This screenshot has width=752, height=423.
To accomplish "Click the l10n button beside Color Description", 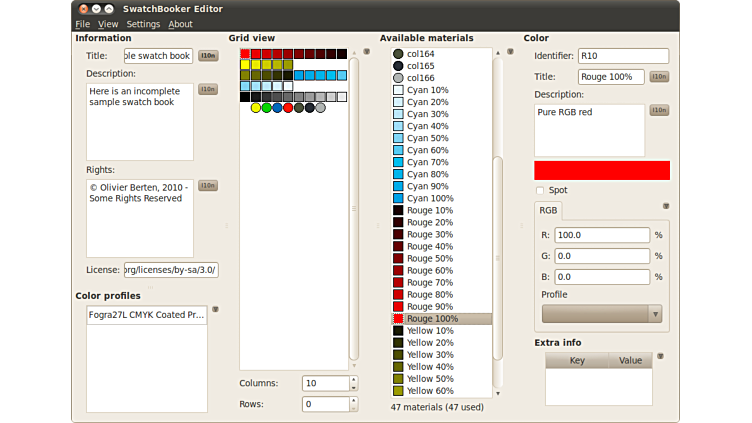I will click(x=659, y=110).
